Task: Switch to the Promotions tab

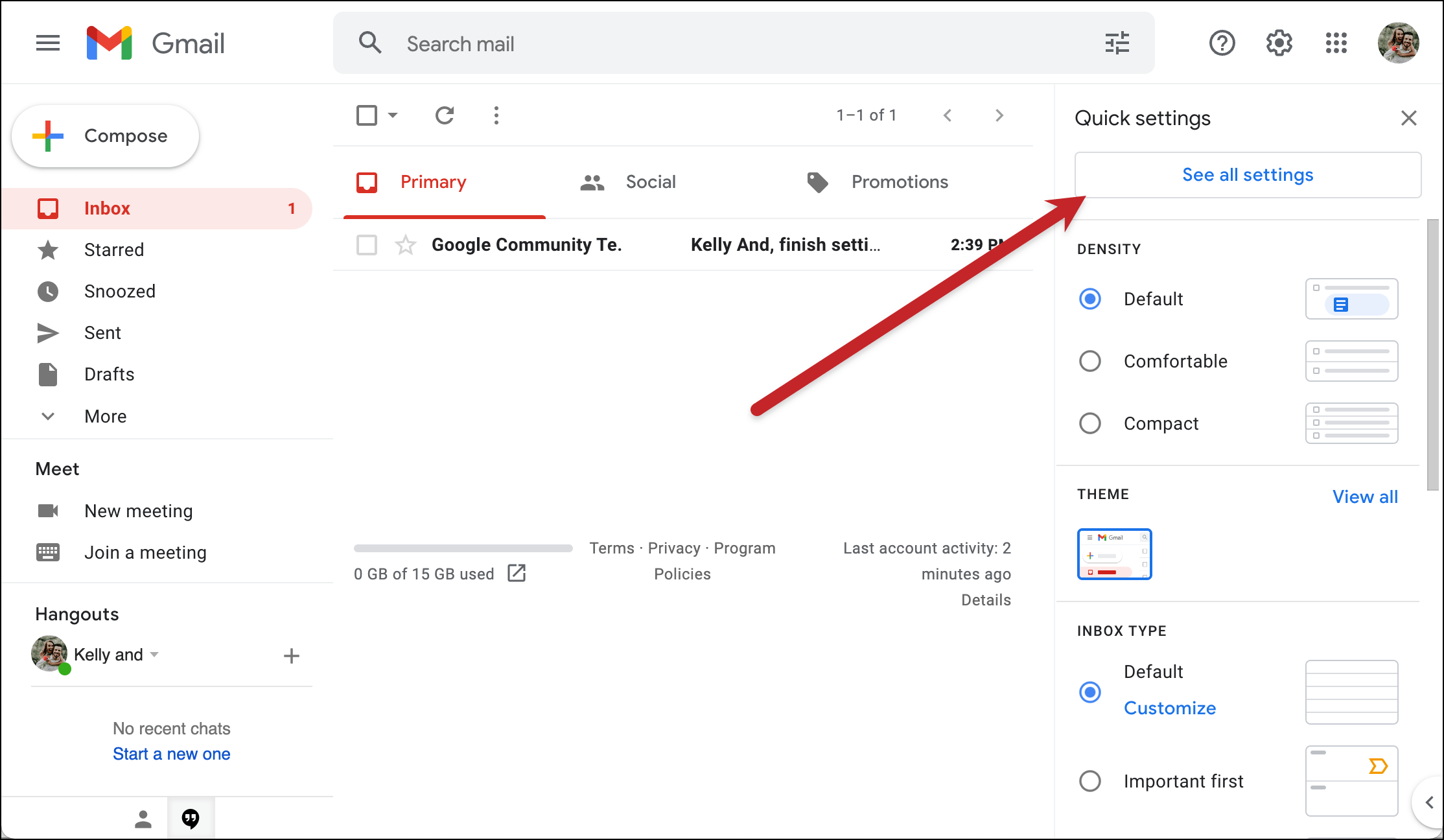Action: 900,182
